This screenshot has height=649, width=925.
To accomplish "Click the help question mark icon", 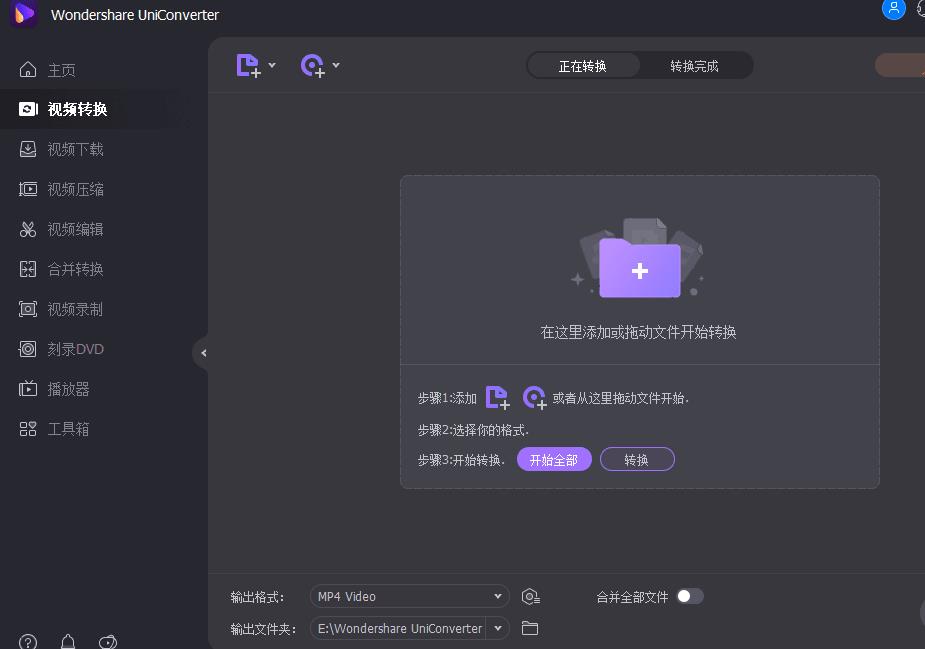I will pos(26,641).
